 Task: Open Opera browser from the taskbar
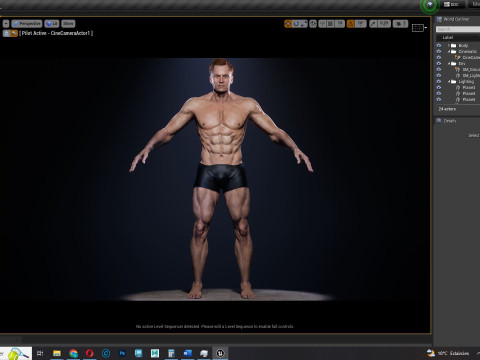pyautogui.click(x=89, y=353)
